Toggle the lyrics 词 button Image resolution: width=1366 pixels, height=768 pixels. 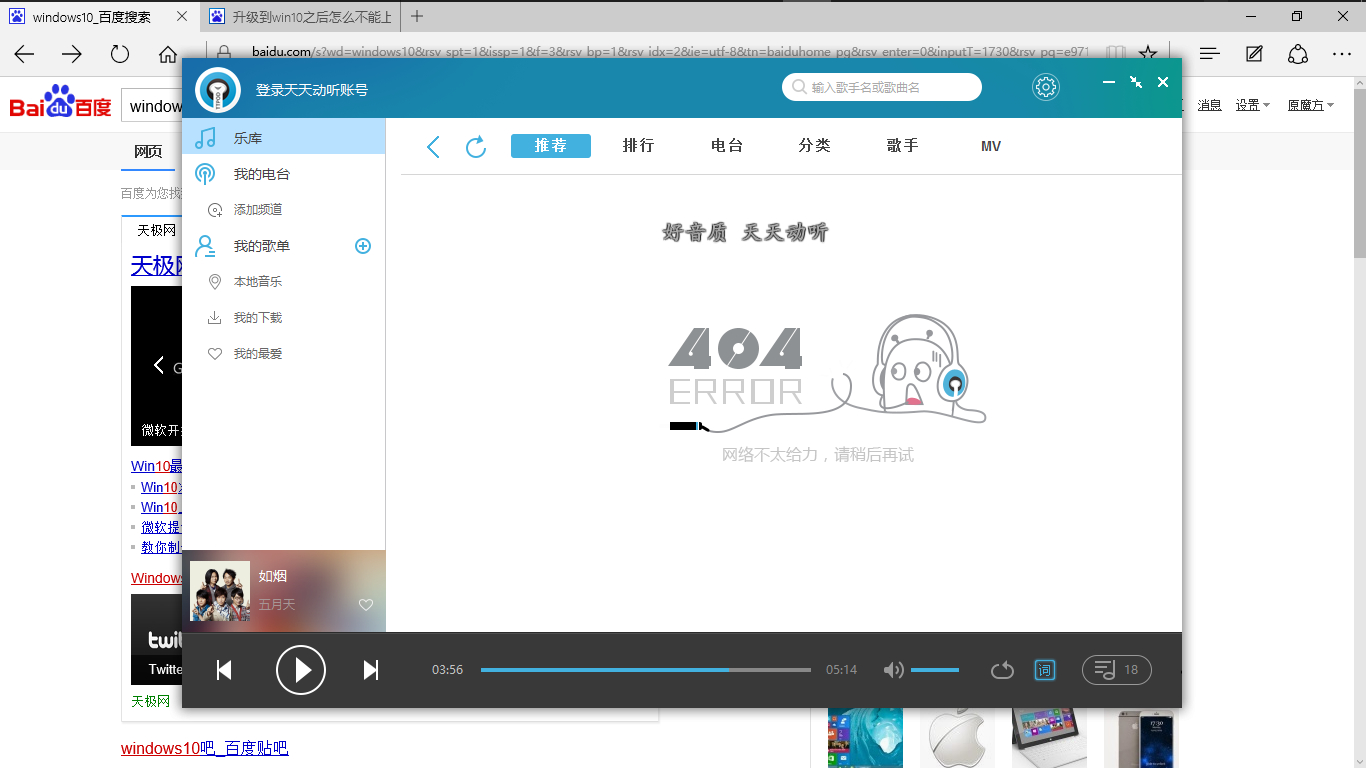click(1044, 670)
